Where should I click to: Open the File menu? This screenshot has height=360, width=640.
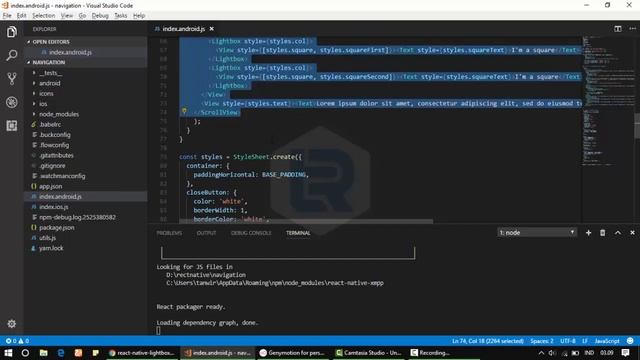point(7,16)
